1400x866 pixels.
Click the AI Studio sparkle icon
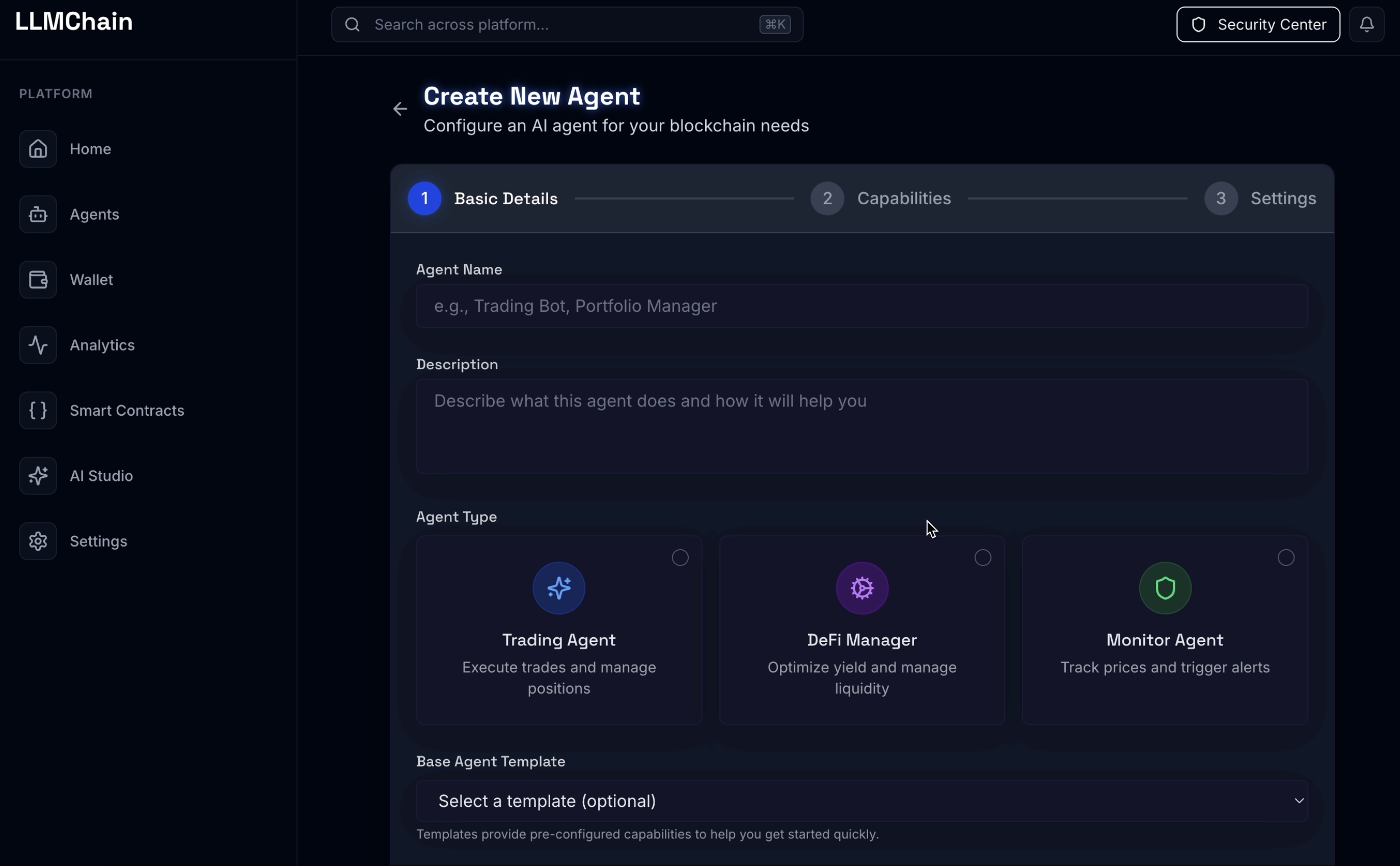pos(38,475)
